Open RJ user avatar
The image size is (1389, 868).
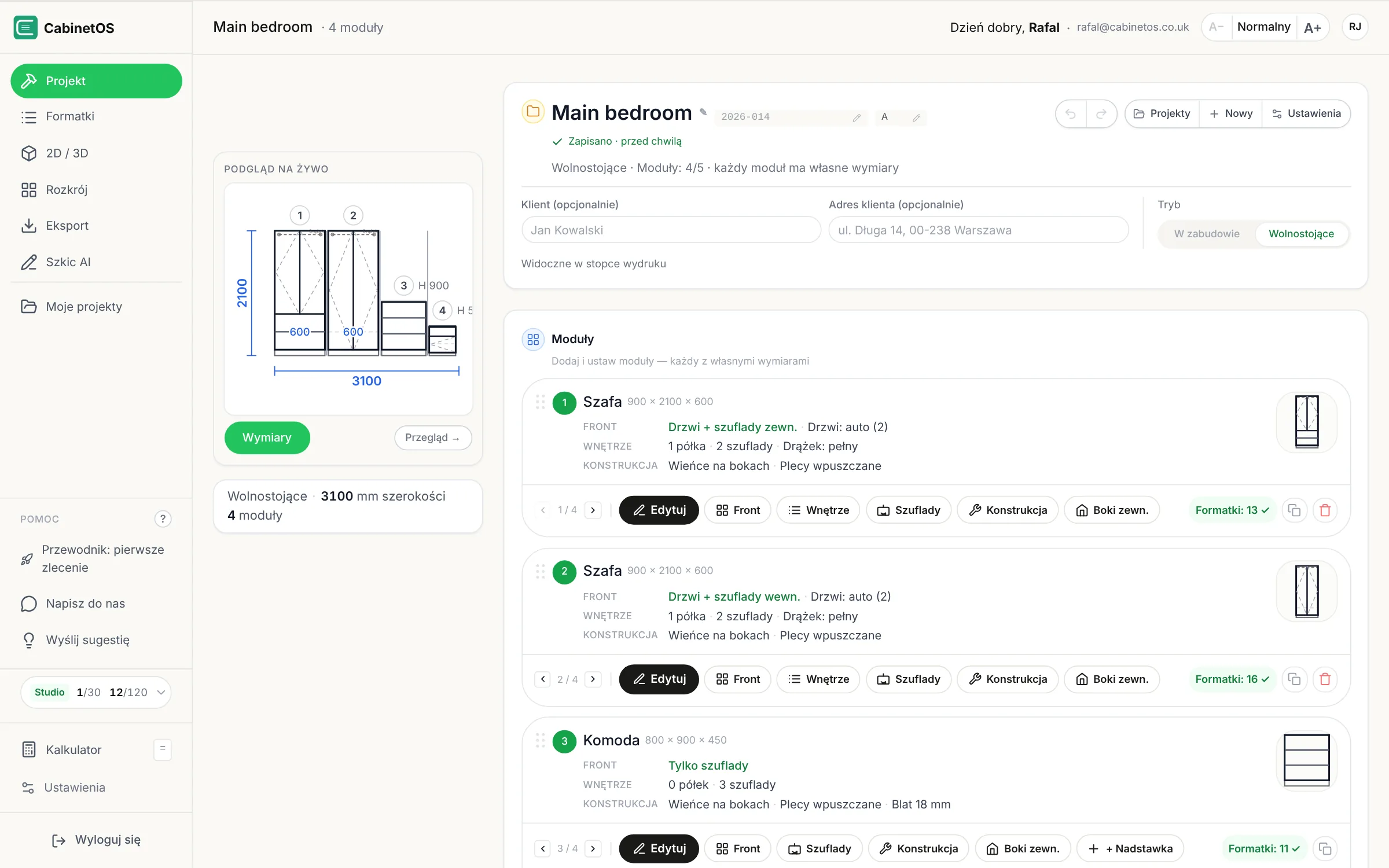click(x=1355, y=27)
